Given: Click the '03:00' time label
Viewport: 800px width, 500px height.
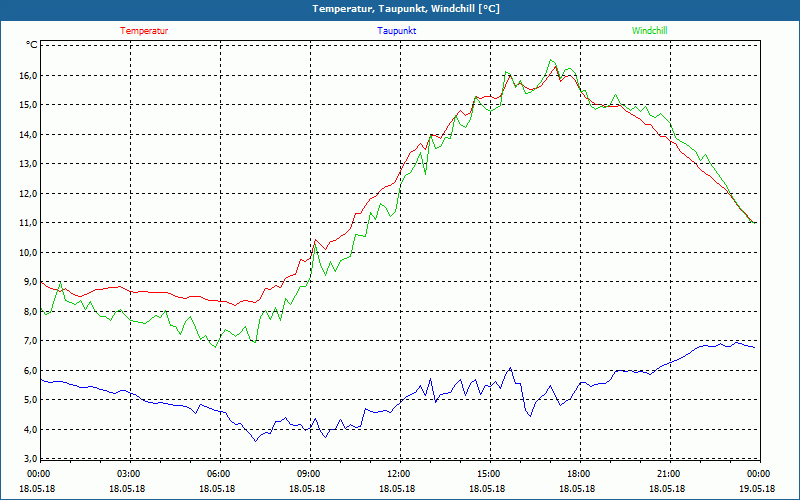Looking at the screenshot, I should click(128, 474).
